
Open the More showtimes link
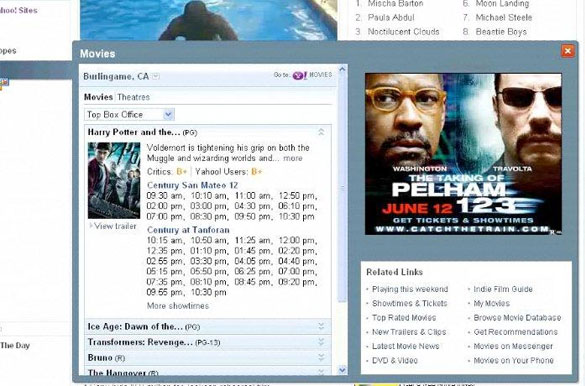tap(178, 306)
